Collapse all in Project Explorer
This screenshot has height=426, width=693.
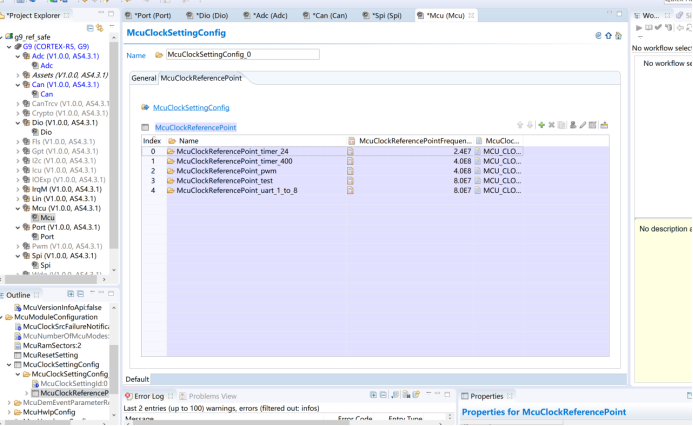coord(90,28)
